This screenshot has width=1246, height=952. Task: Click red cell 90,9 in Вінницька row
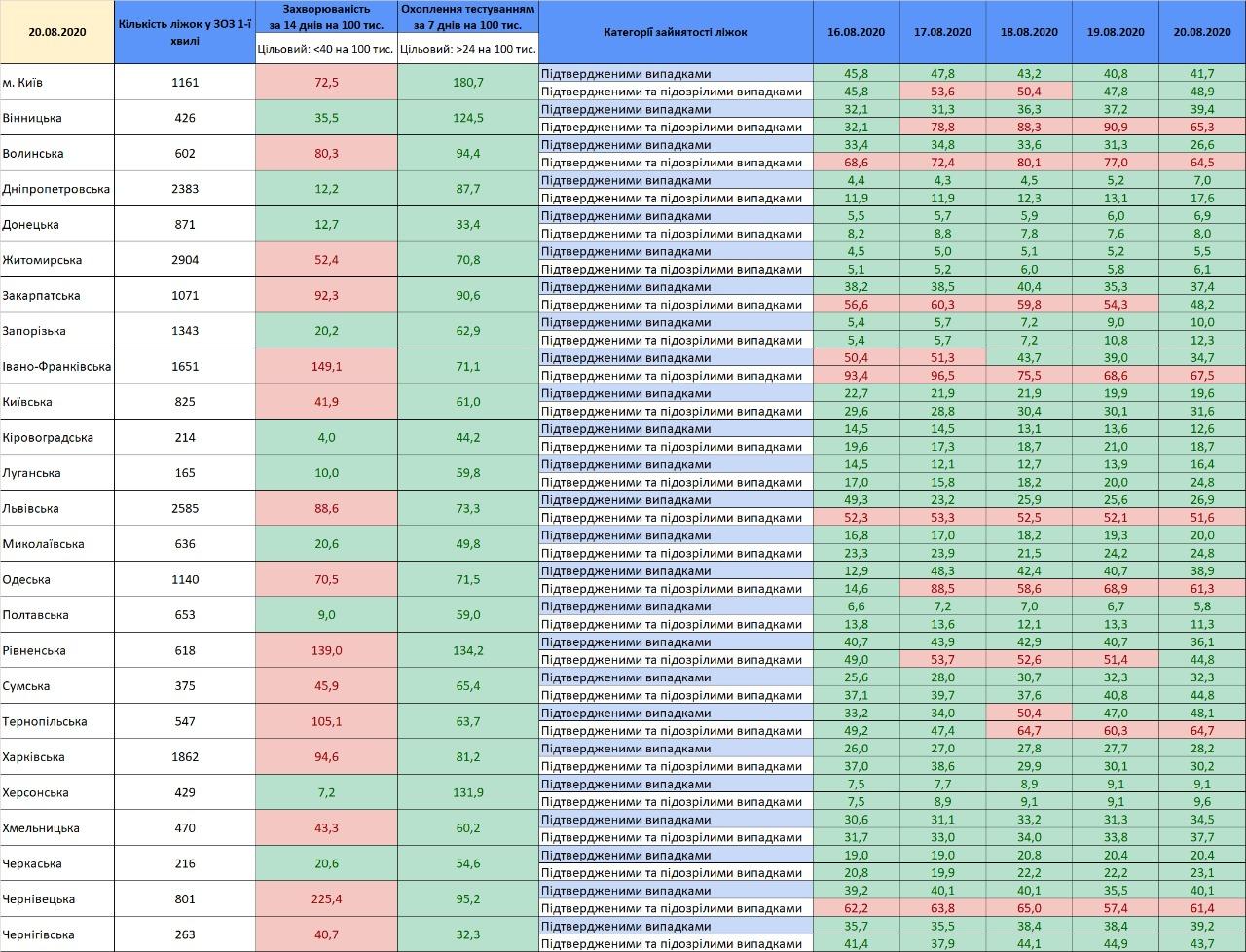pyautogui.click(x=1116, y=127)
